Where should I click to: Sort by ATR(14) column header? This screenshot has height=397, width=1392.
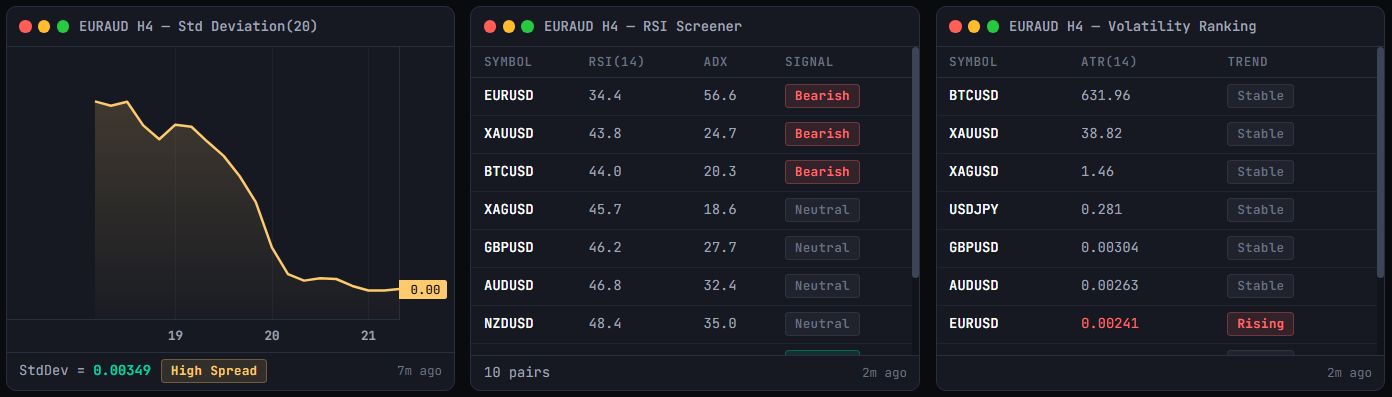click(x=1109, y=62)
